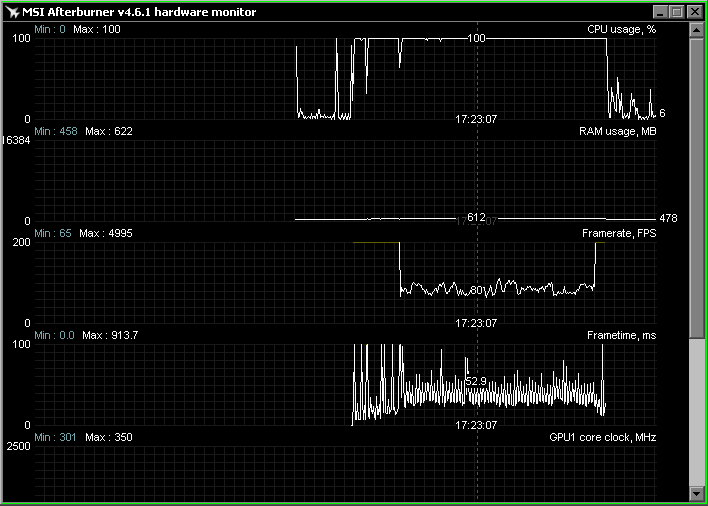Click the MSI Afterburner jet icon in title bar
Viewport: 708px width, 506px height.
[12, 12]
